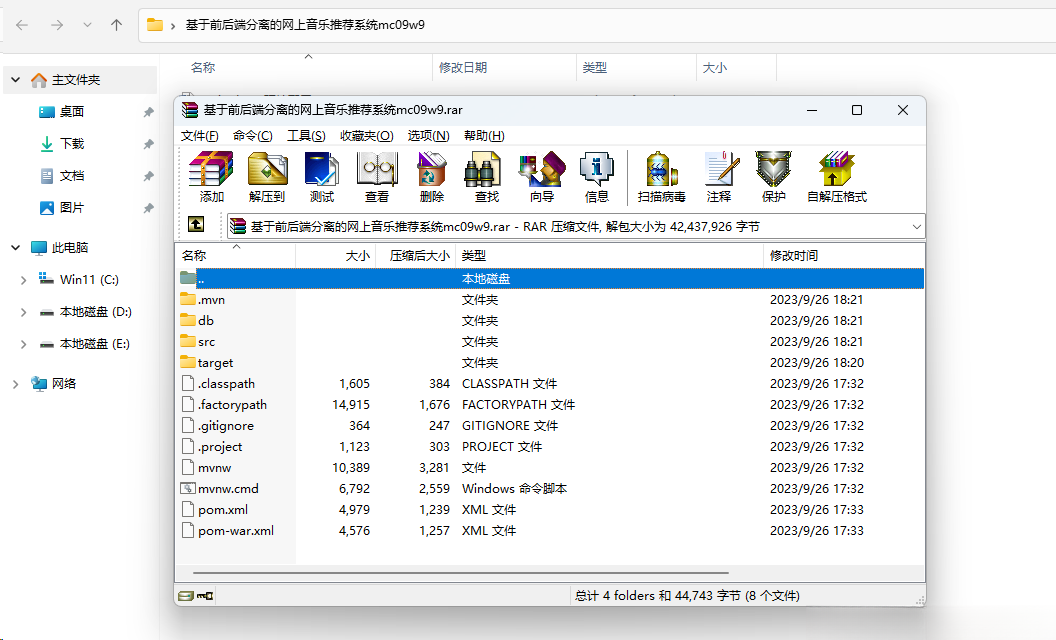Screen dimensions: 1056x640
Task: Click the key icon in WinRAR status bar
Action: [205, 596]
